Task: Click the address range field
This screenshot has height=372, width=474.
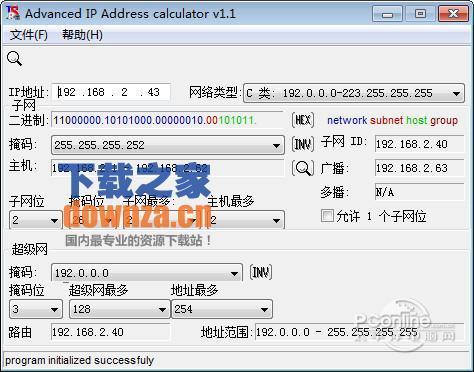Action: click(360, 332)
